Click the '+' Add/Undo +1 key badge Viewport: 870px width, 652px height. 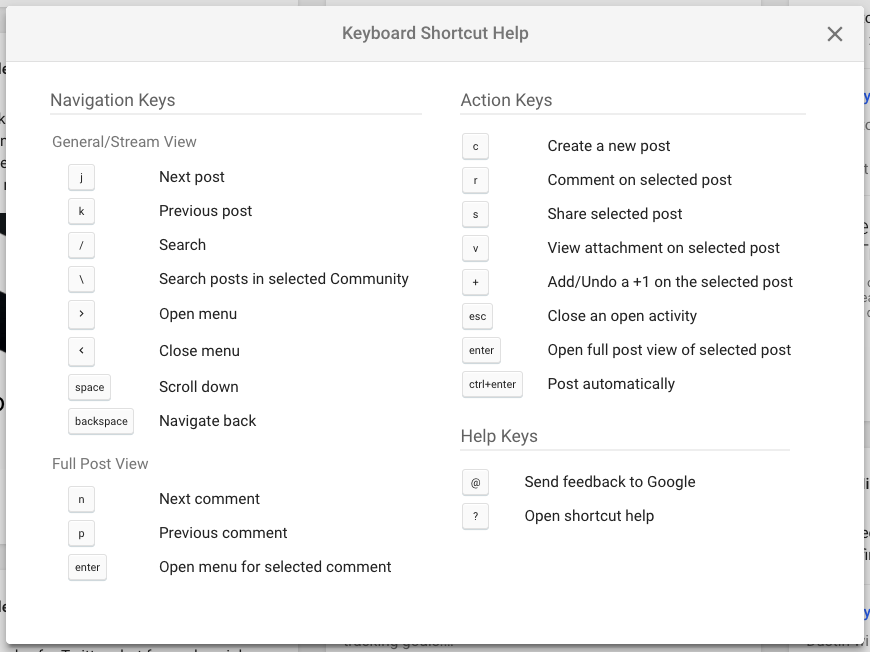coord(475,282)
